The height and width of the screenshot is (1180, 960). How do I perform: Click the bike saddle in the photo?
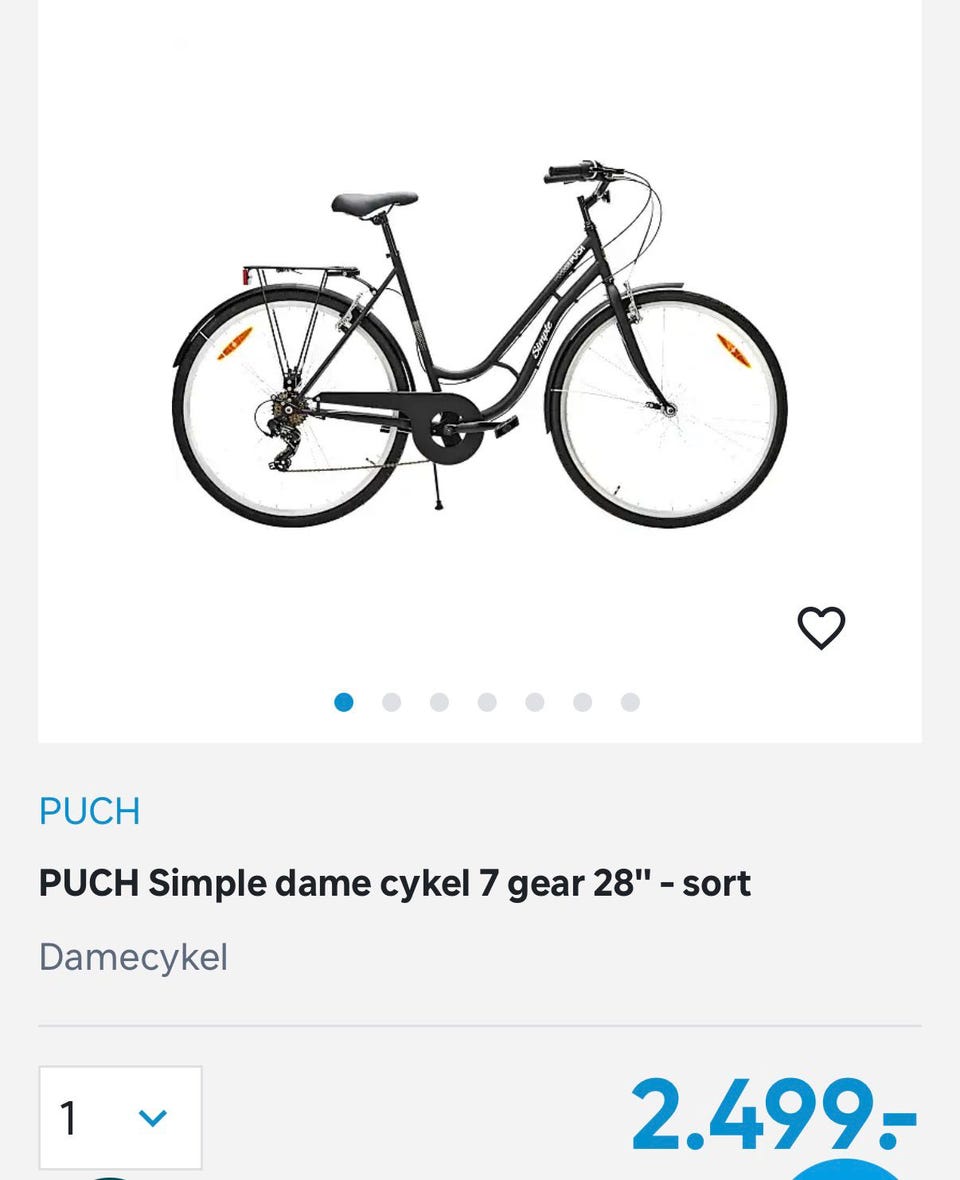coord(374,203)
